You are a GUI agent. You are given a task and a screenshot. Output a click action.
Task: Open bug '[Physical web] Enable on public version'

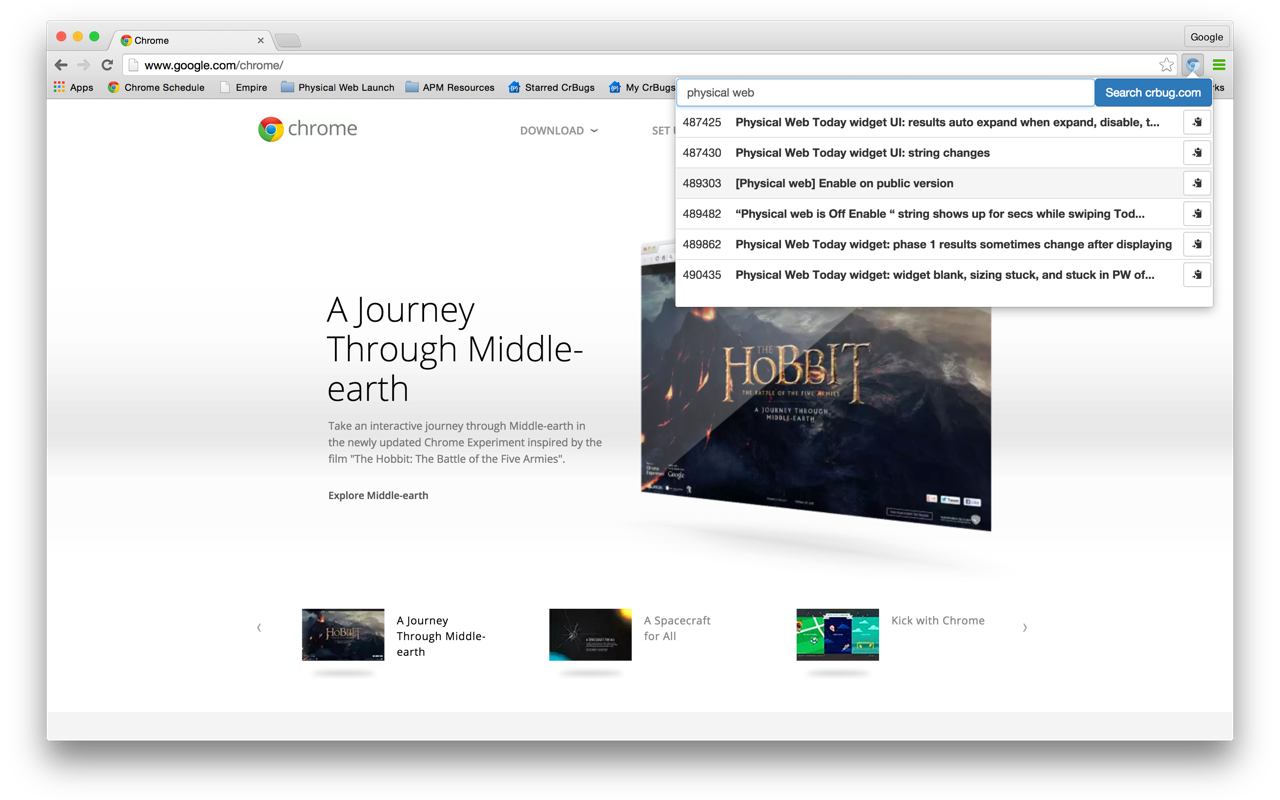[844, 183]
